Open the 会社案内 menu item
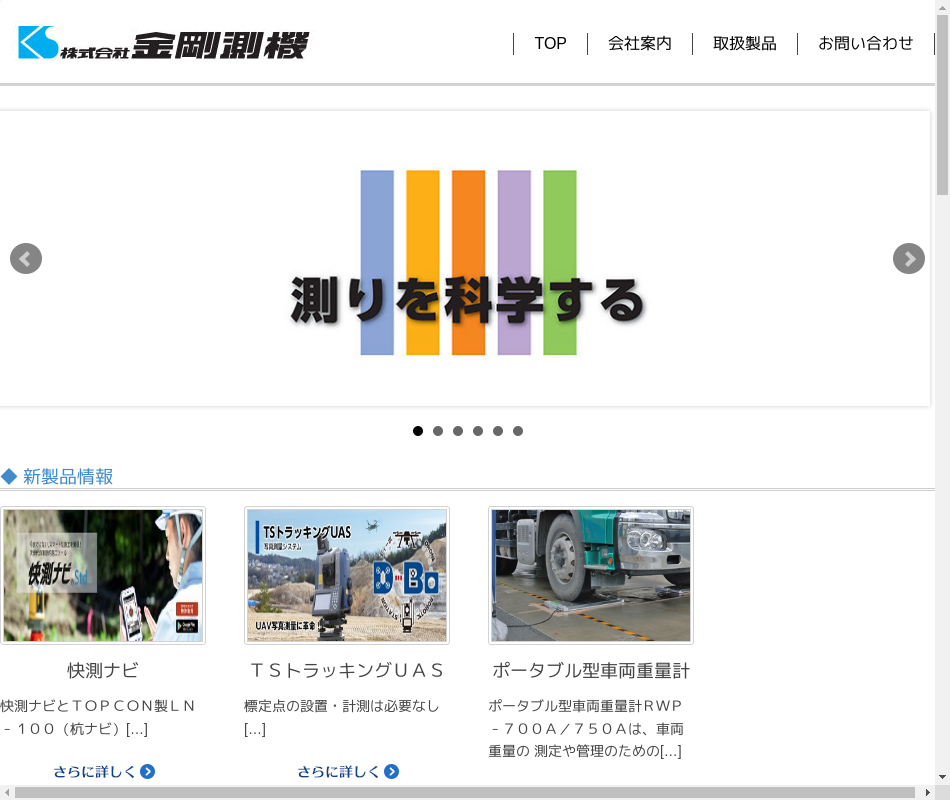The width and height of the screenshot is (950, 800). [640, 44]
